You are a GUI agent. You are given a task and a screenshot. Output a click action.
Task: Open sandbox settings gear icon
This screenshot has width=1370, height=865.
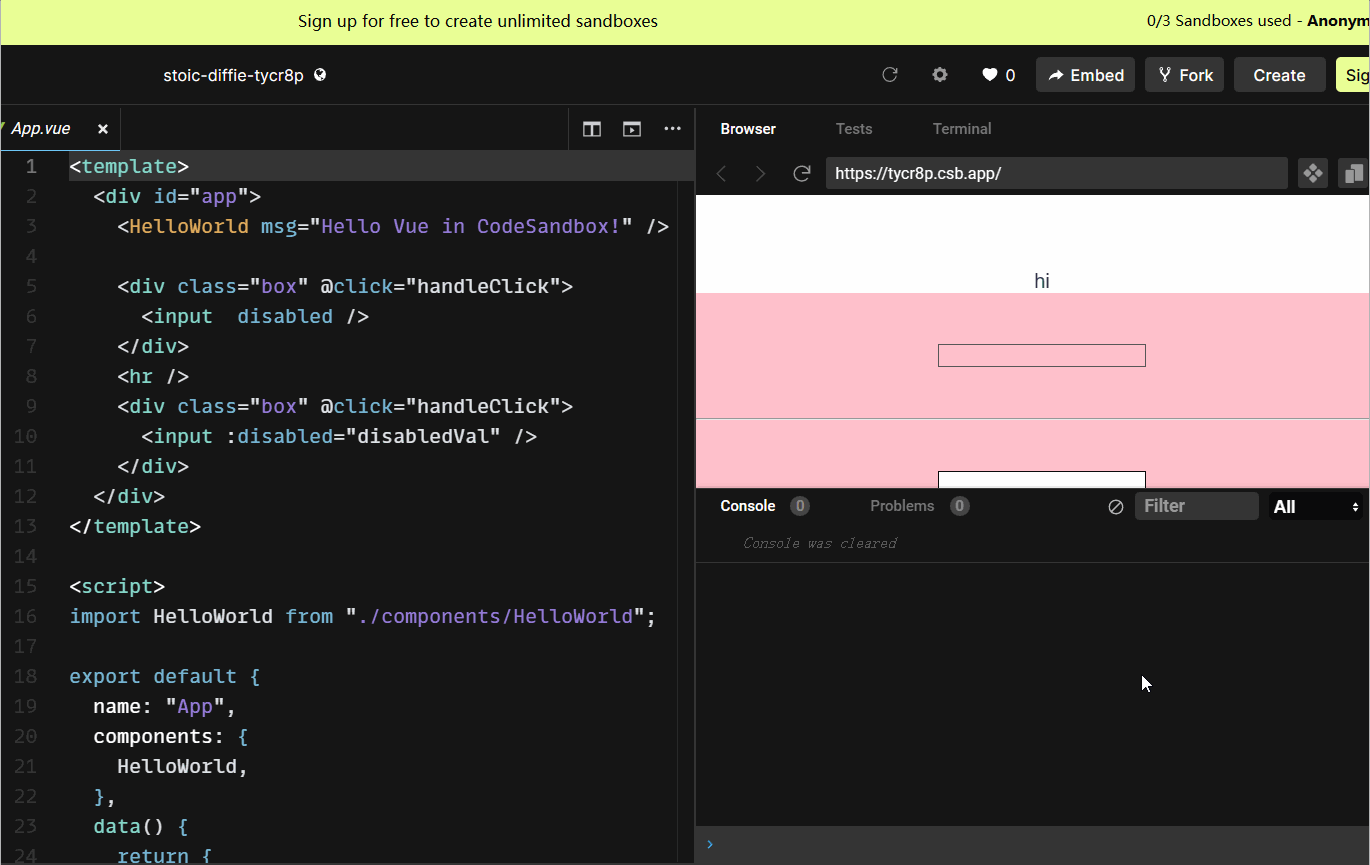(940, 75)
